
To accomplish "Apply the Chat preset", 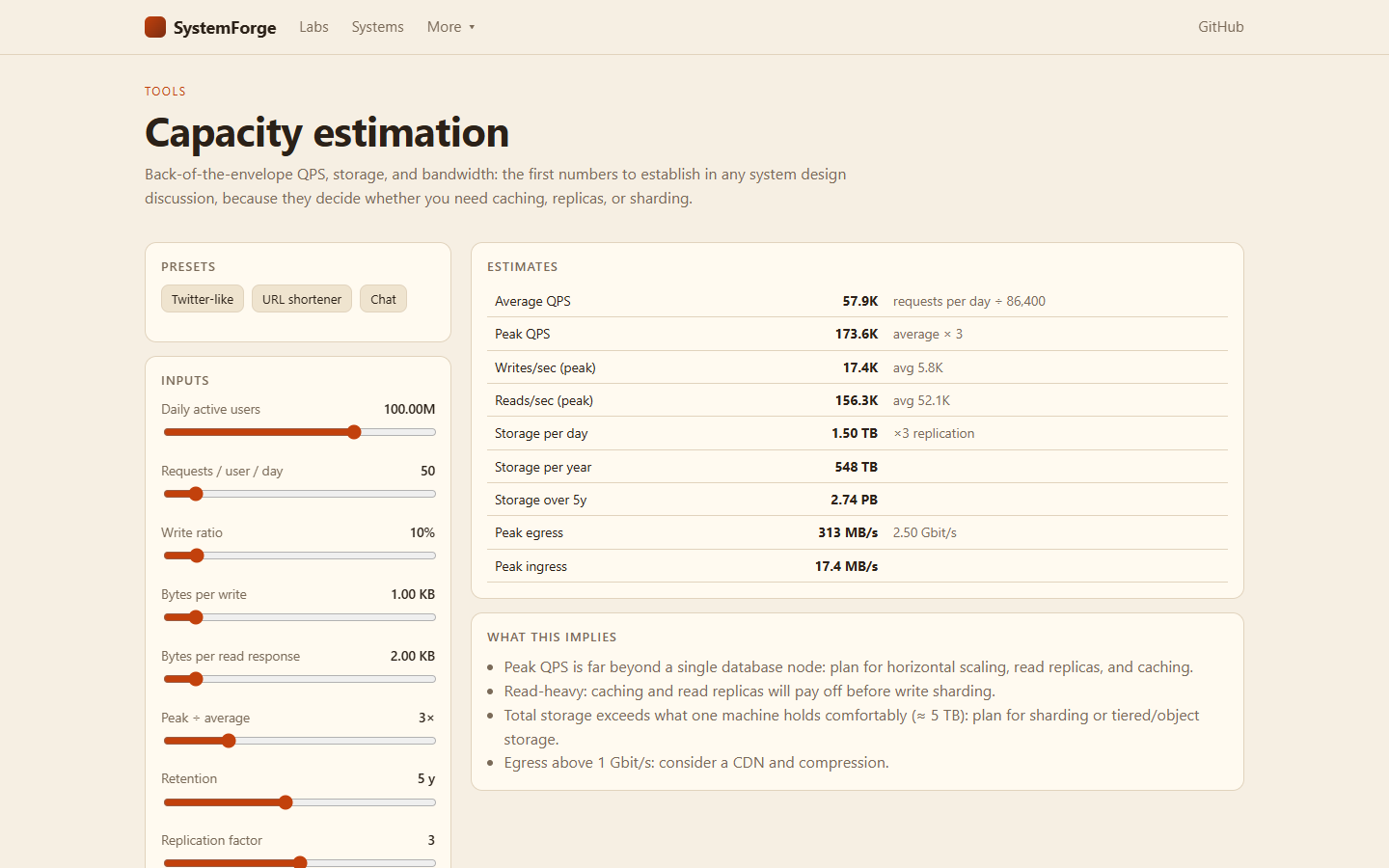I will 383,299.
